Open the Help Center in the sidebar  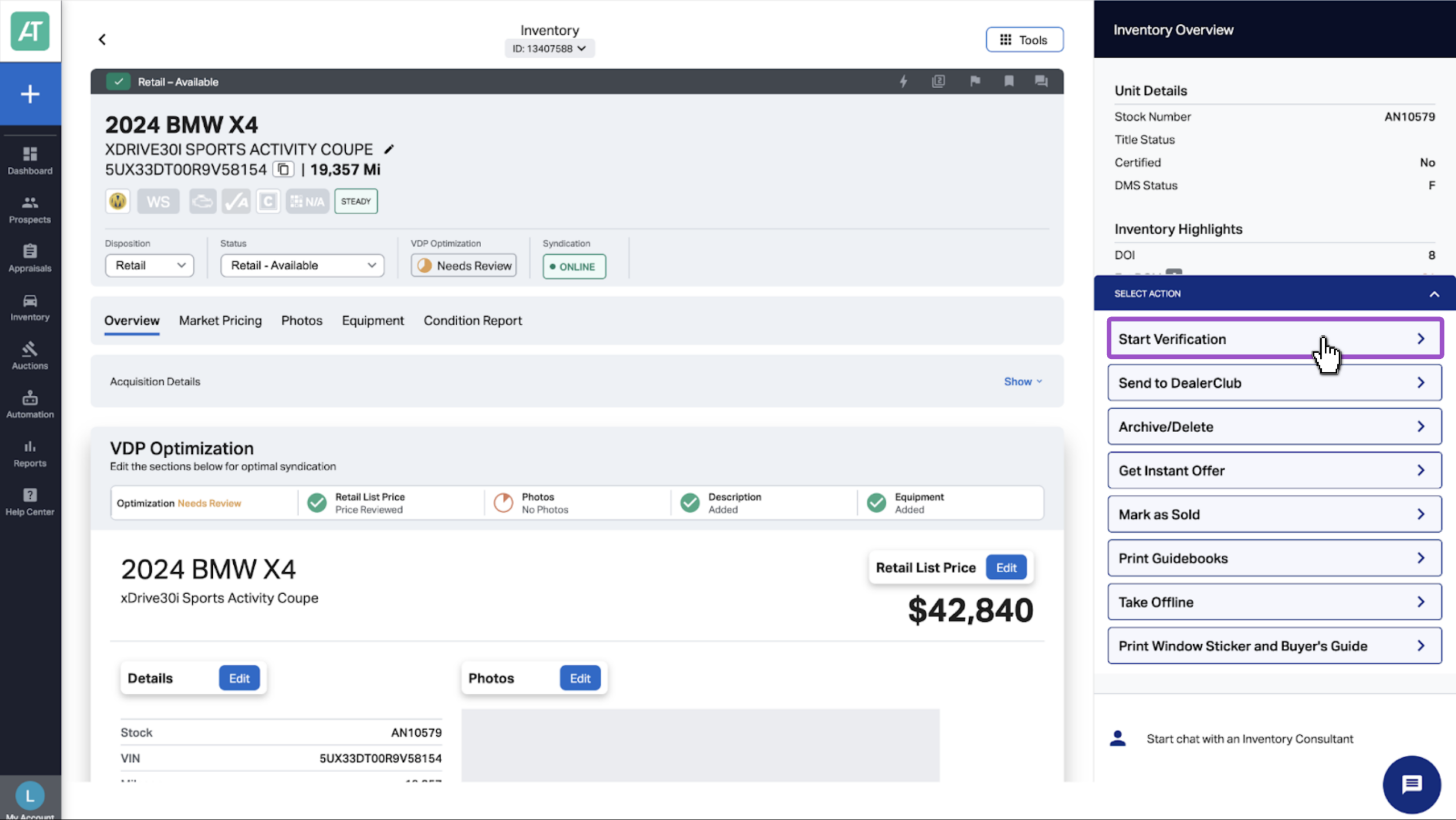[x=30, y=503]
